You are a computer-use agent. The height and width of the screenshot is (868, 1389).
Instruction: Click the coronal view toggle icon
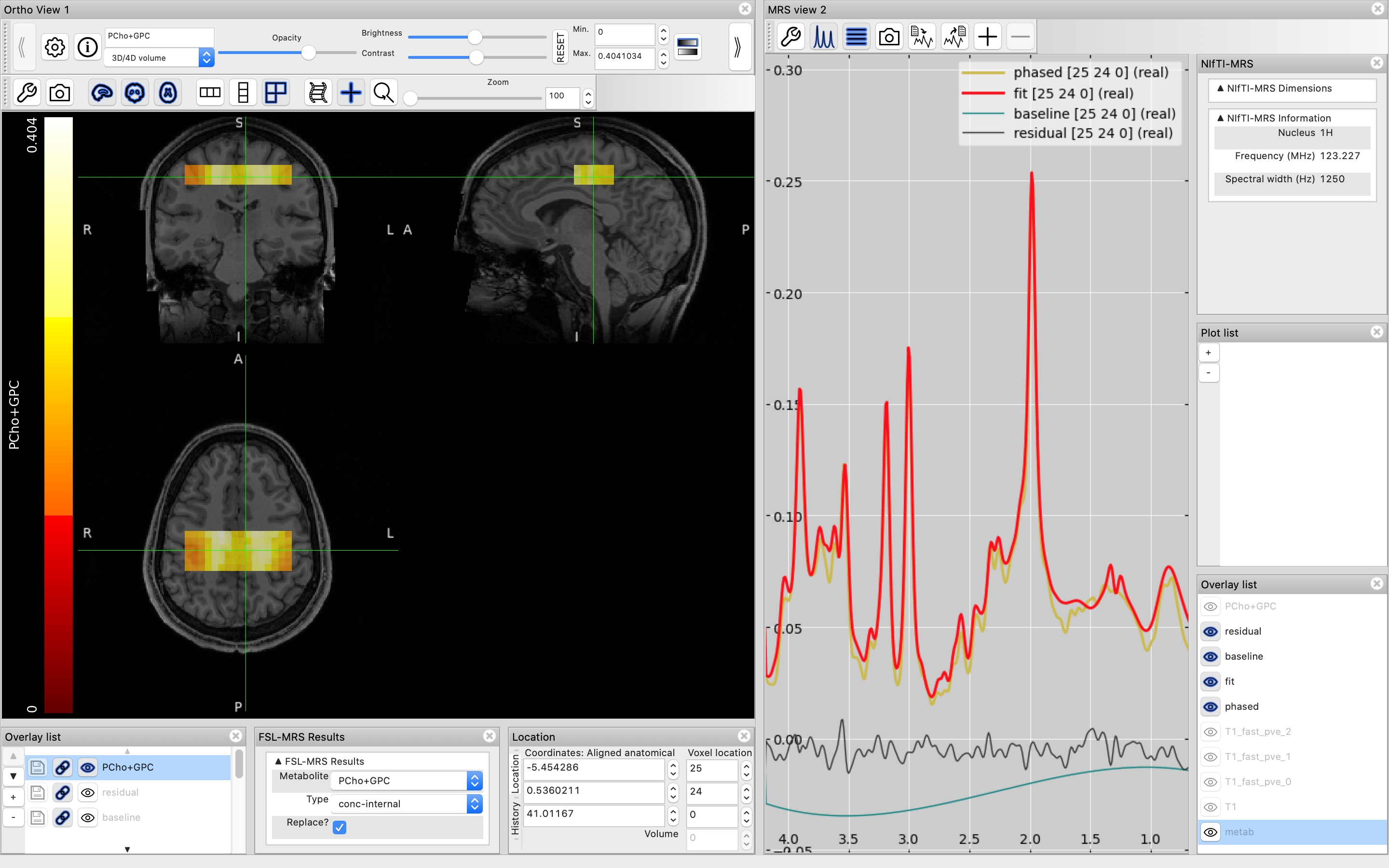(135, 93)
